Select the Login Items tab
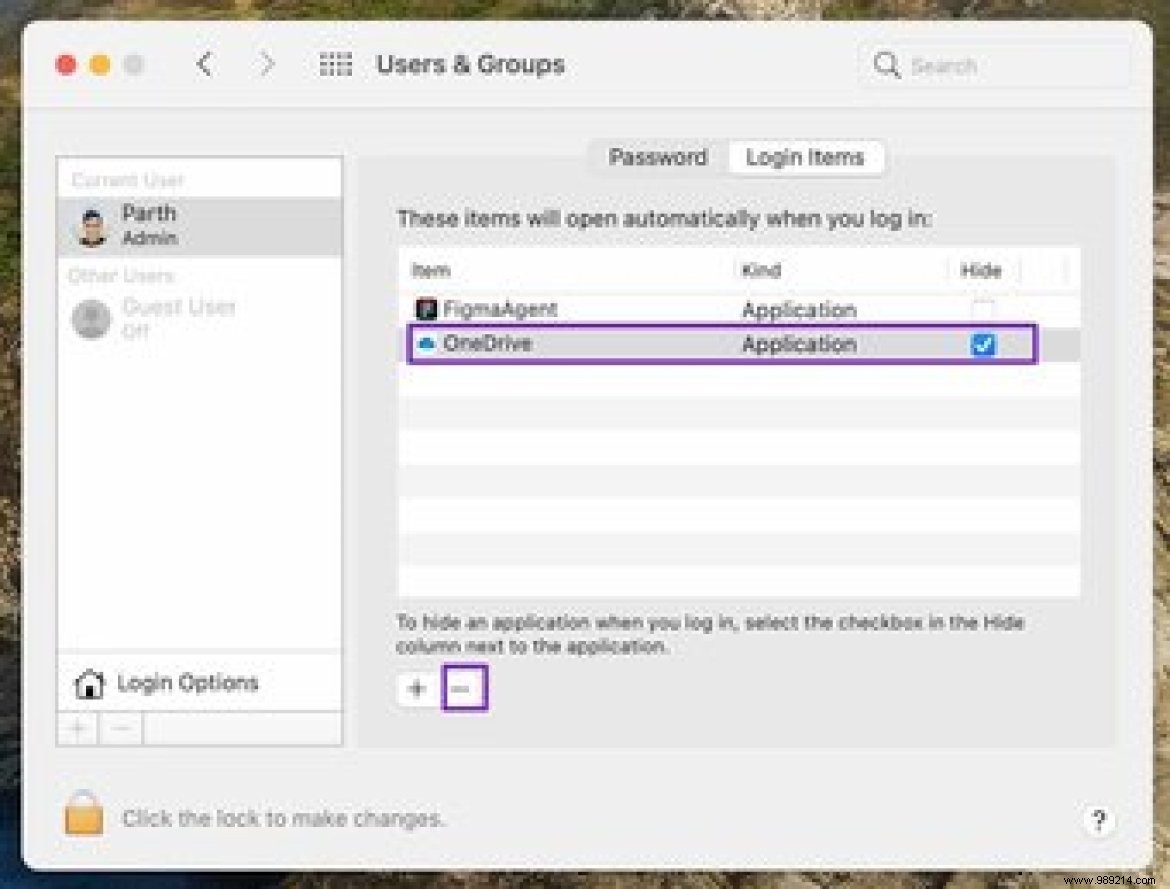This screenshot has height=889, width=1170. click(x=806, y=157)
